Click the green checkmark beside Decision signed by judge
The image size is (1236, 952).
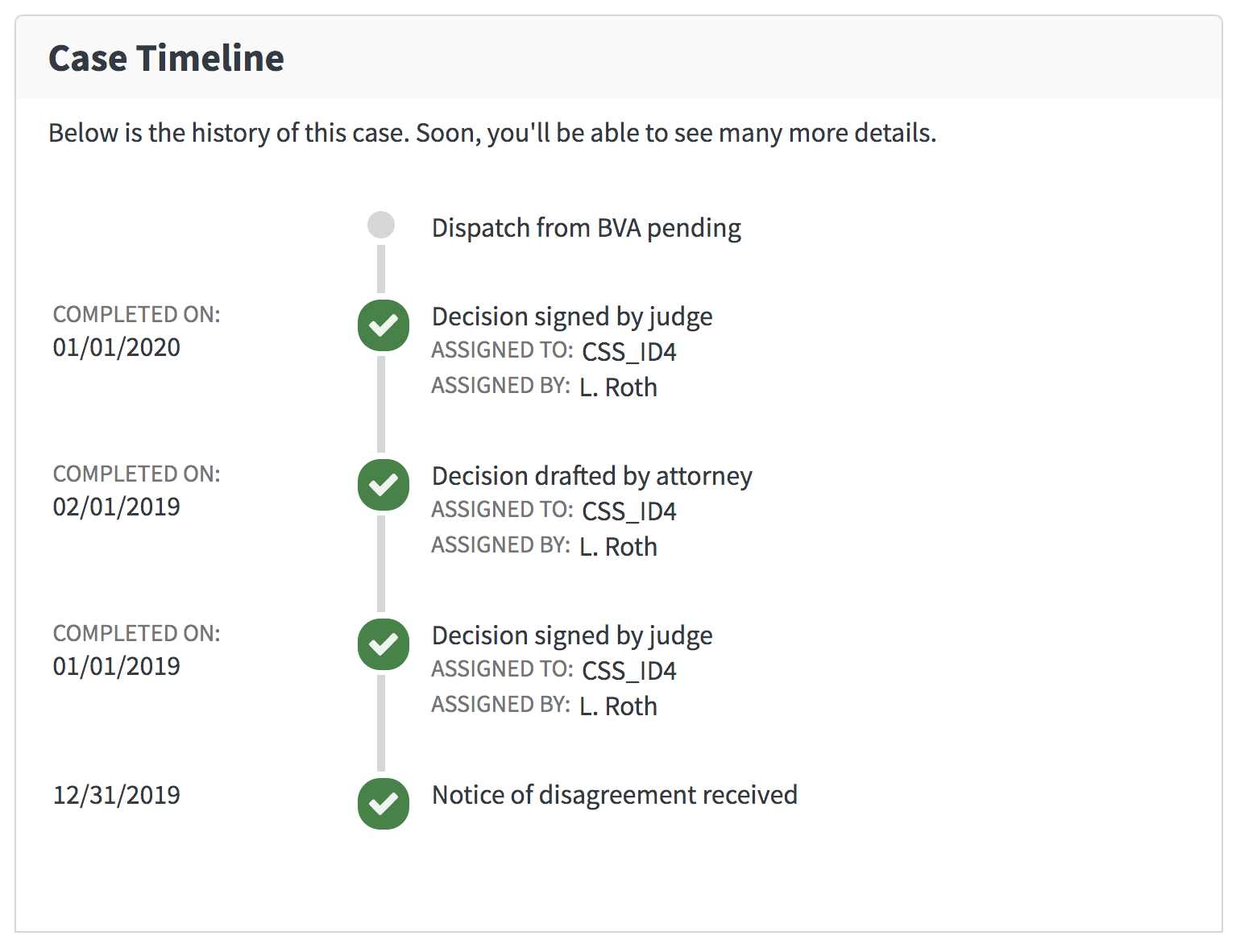click(x=383, y=325)
